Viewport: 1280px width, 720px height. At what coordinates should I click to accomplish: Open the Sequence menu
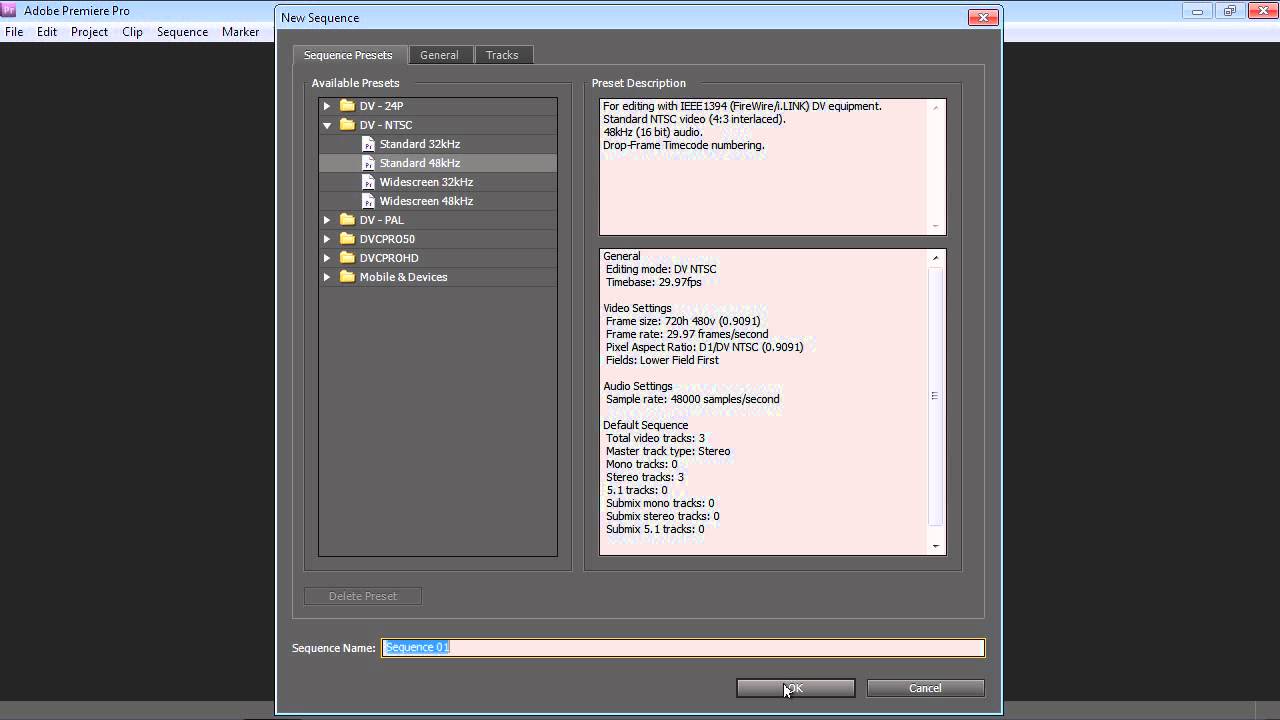[x=182, y=32]
